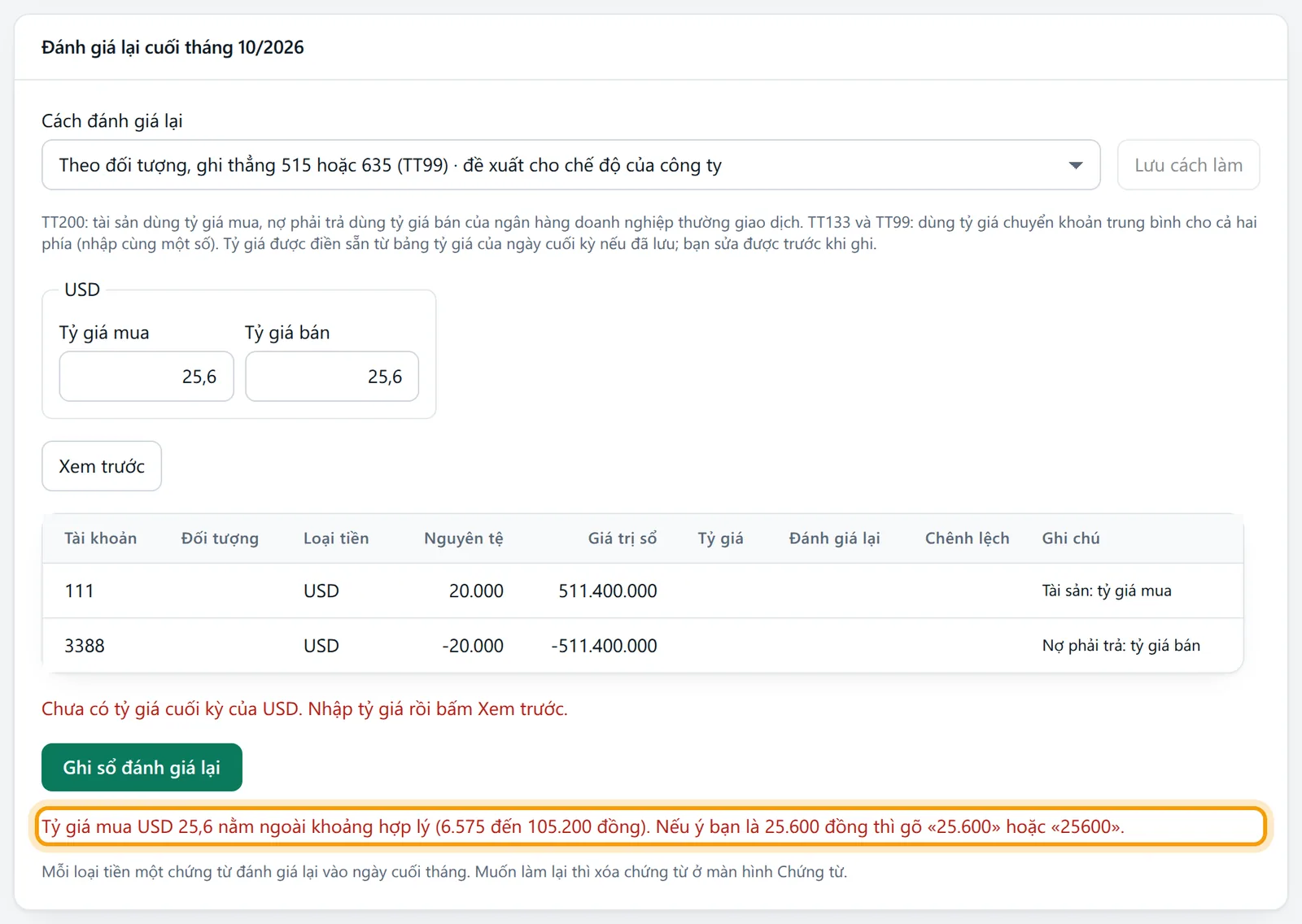
Task: Select the Chênh lệch column header
Action: click(x=967, y=538)
